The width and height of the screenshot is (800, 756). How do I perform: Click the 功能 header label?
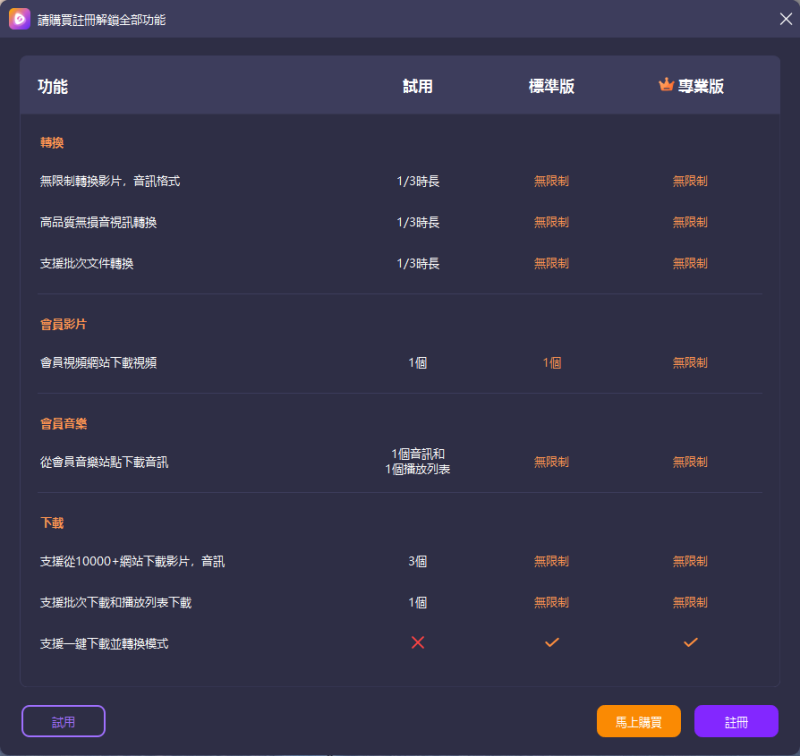(53, 86)
